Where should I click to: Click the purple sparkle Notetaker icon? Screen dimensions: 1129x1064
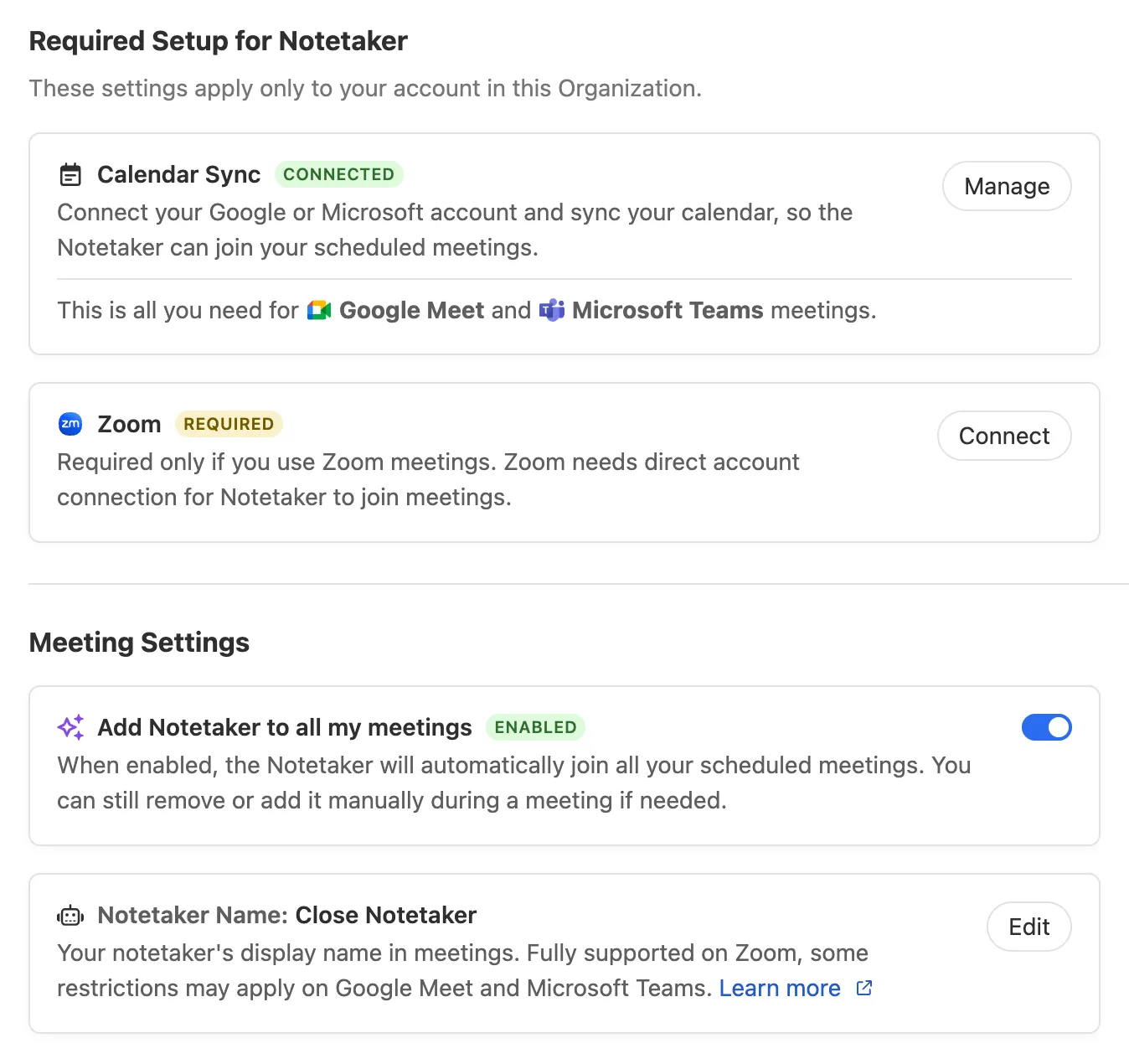(70, 727)
